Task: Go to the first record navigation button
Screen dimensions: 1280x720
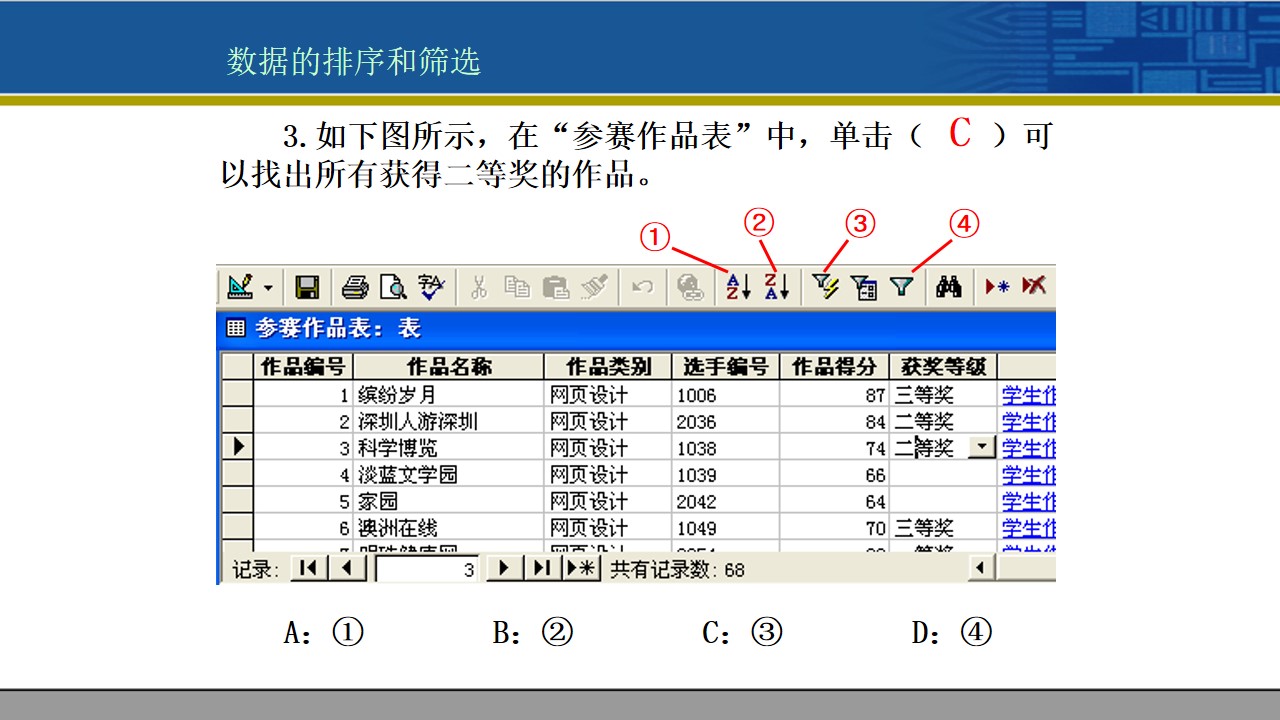Action: click(x=309, y=568)
